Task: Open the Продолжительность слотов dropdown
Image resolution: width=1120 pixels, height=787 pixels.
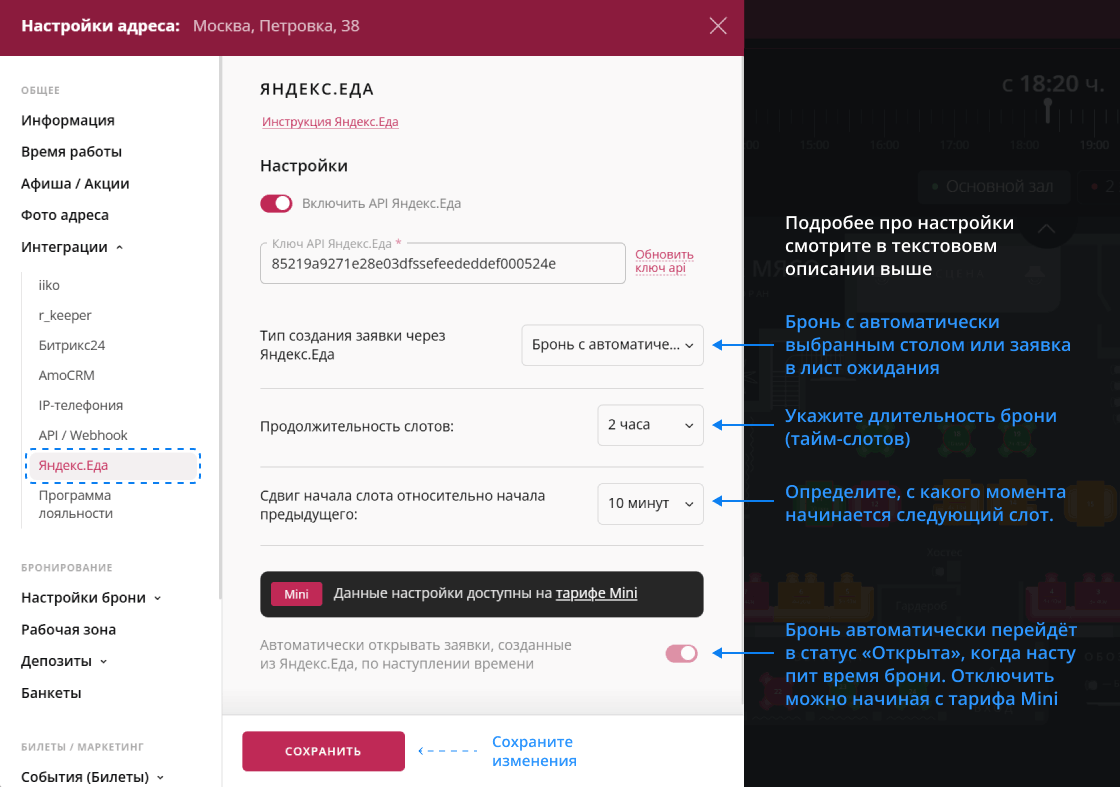Action: [650, 425]
